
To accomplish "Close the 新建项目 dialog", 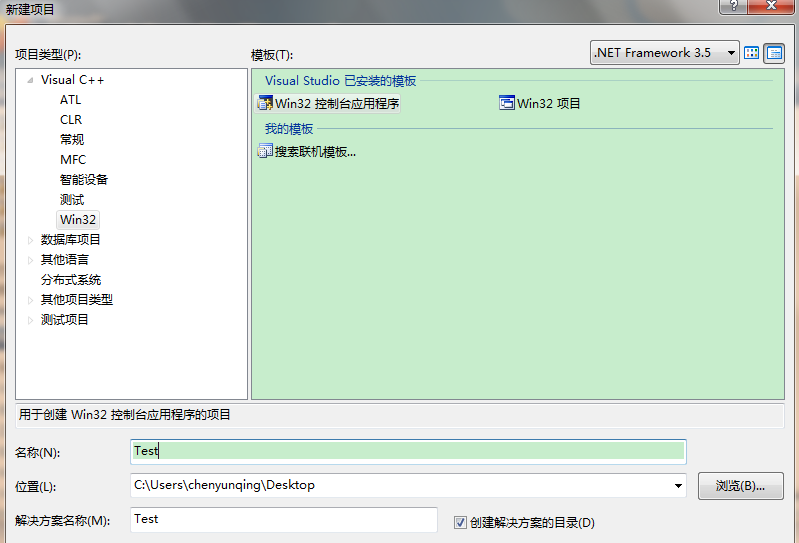I will click(x=771, y=6).
